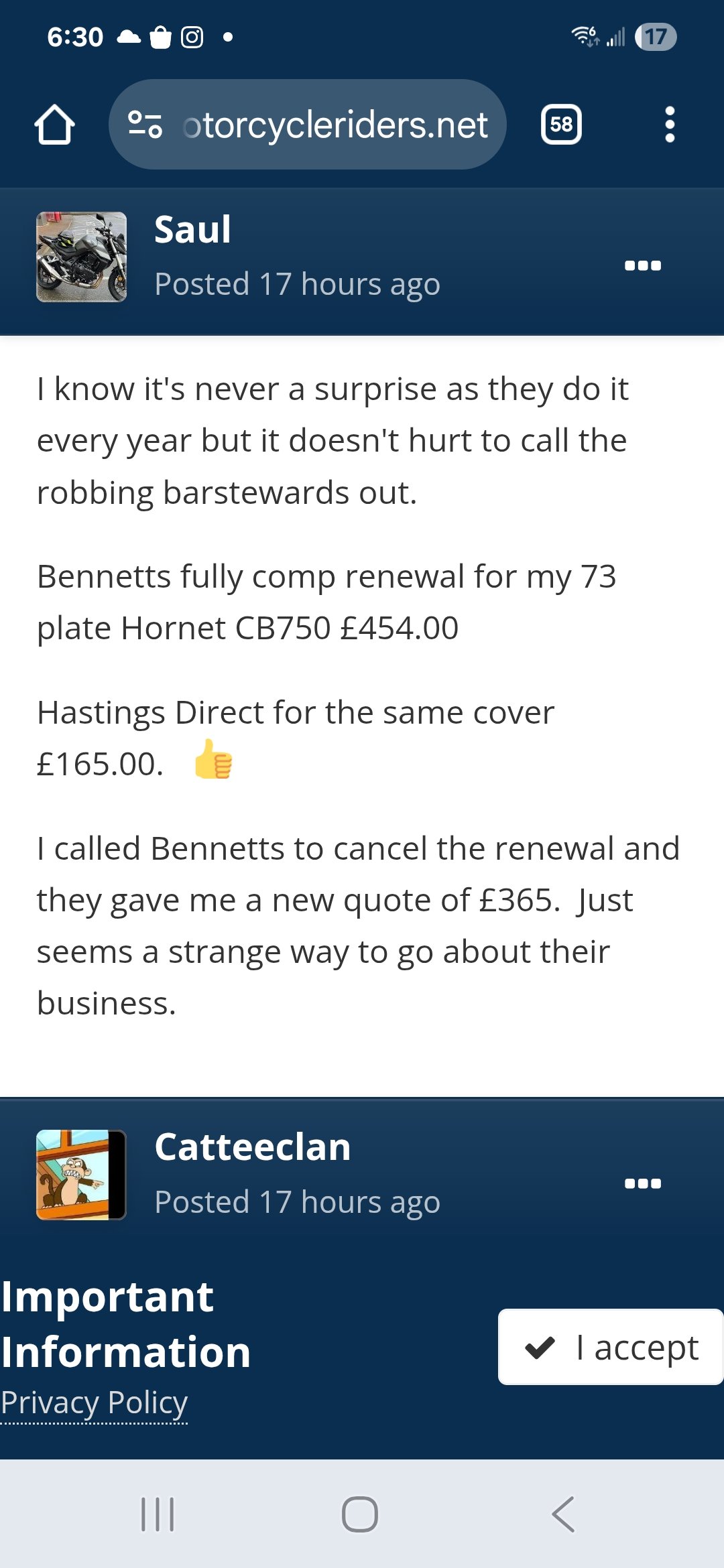Tap the browser home icon
Image resolution: width=724 pixels, height=1568 pixels.
click(54, 125)
